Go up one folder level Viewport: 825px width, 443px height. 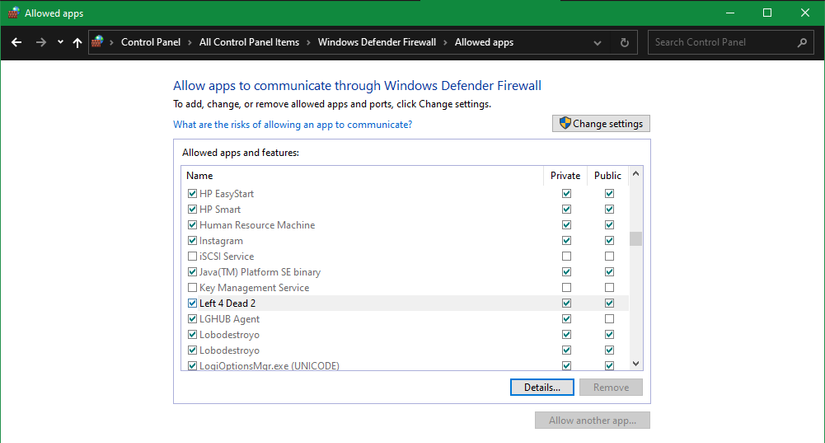[x=77, y=43]
